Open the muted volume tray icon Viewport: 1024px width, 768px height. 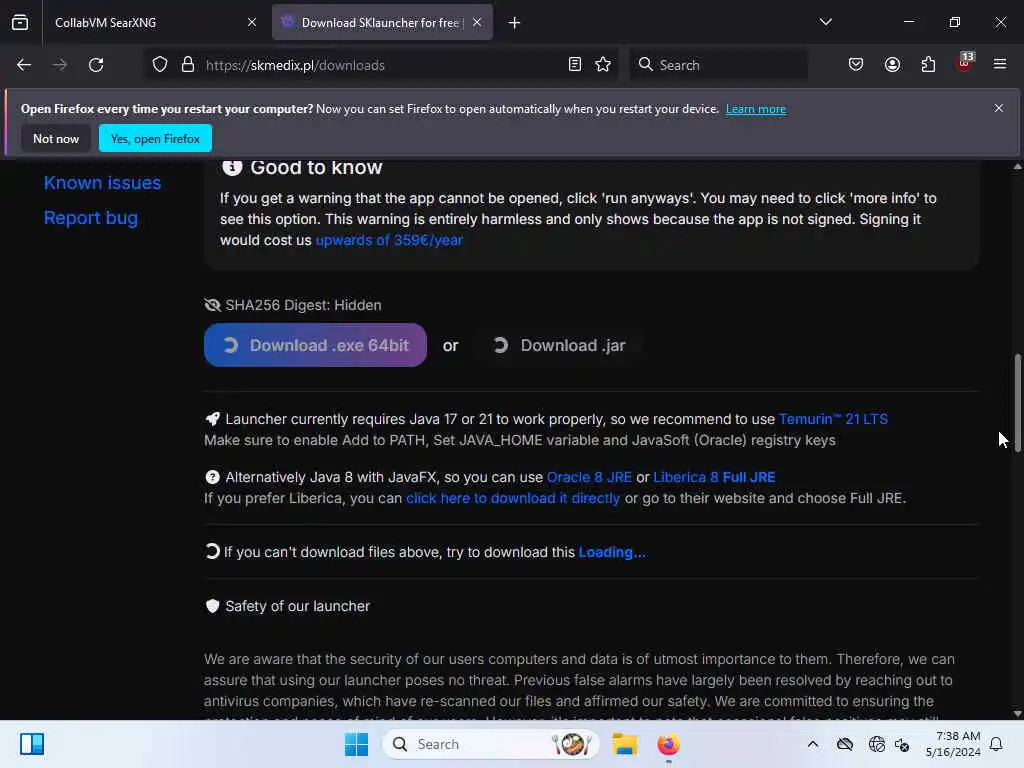(903, 744)
